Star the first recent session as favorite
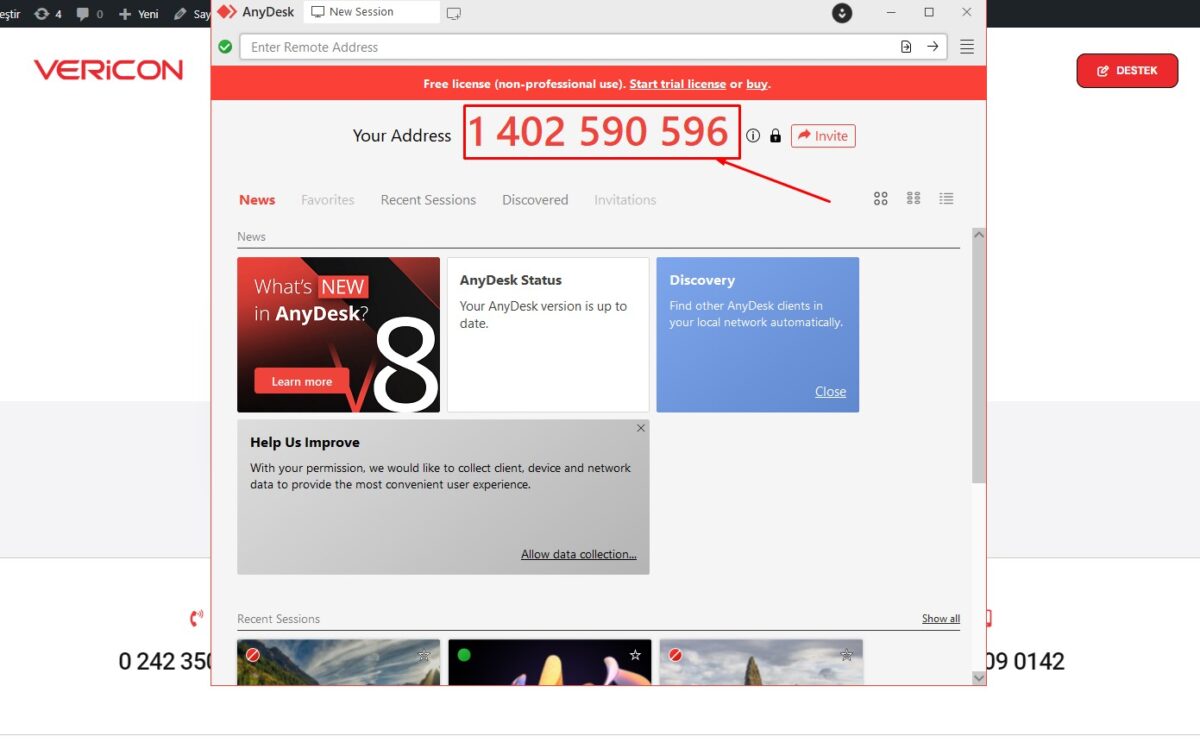The image size is (1200, 749). click(422, 655)
